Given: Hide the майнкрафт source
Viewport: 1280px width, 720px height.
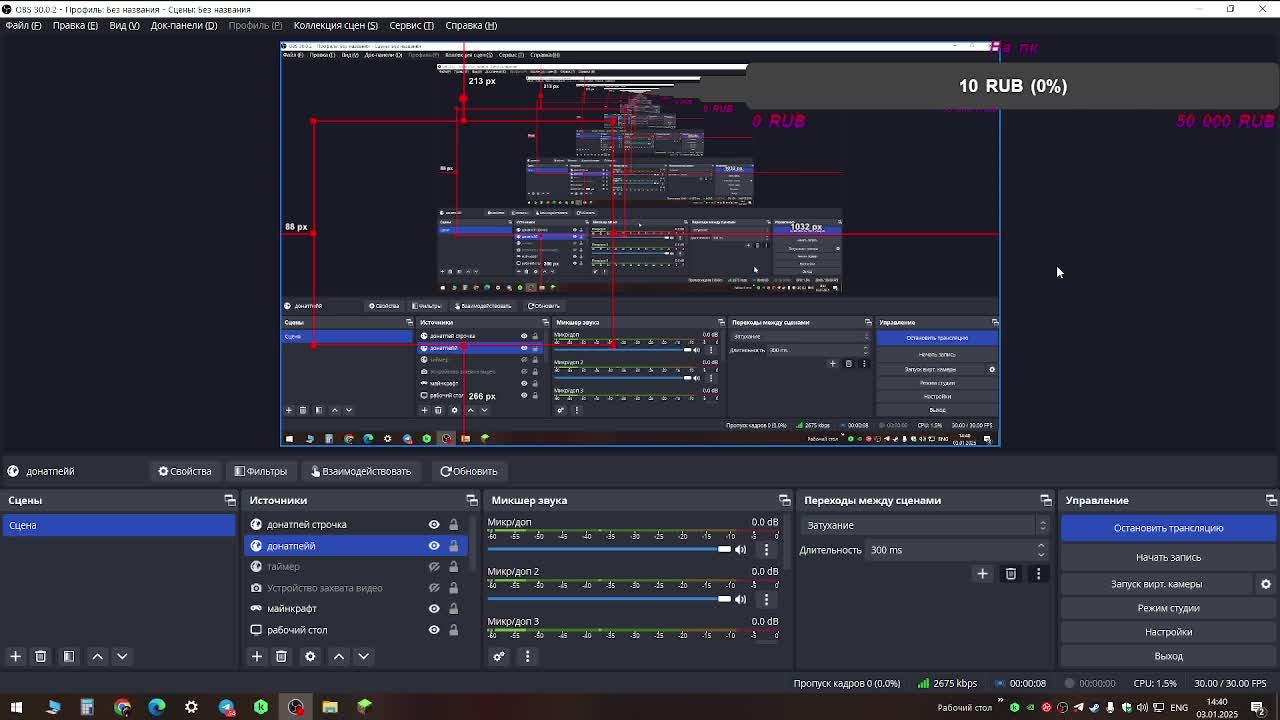Looking at the screenshot, I should click(434, 608).
